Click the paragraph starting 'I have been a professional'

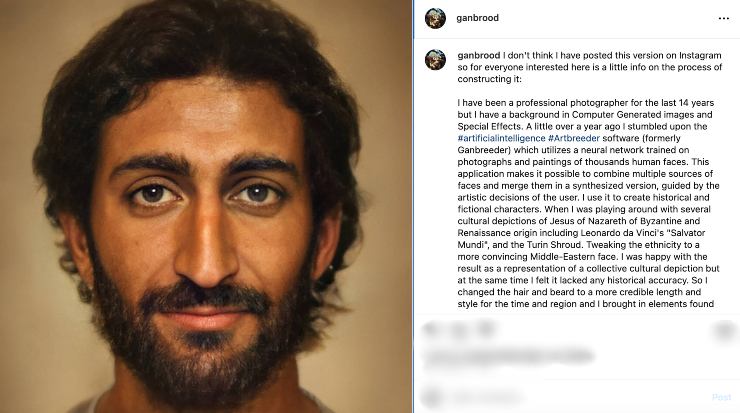pos(588,203)
